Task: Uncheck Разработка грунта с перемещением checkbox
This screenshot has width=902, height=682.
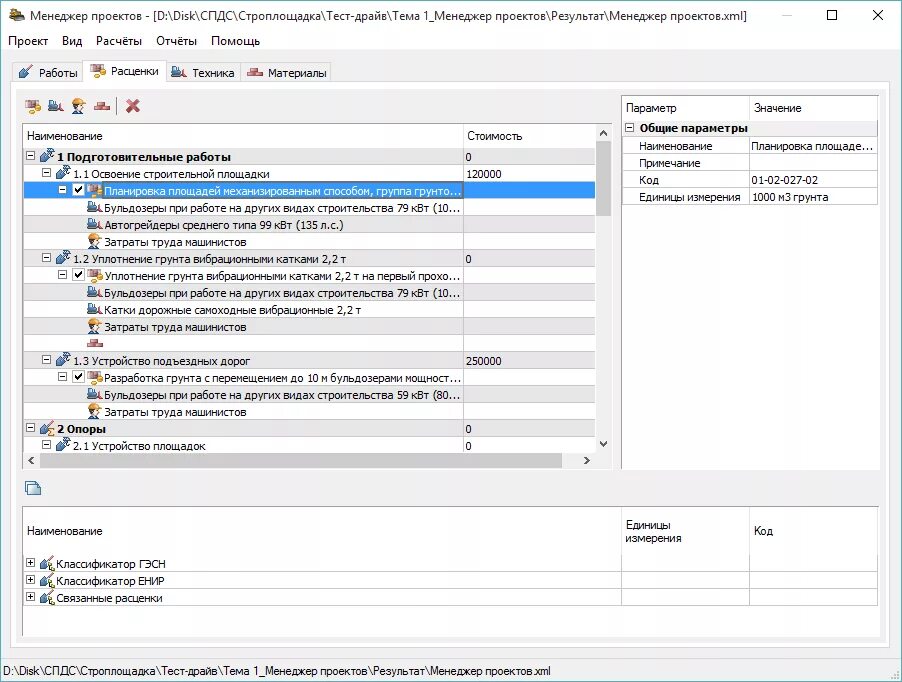Action: 78,377
